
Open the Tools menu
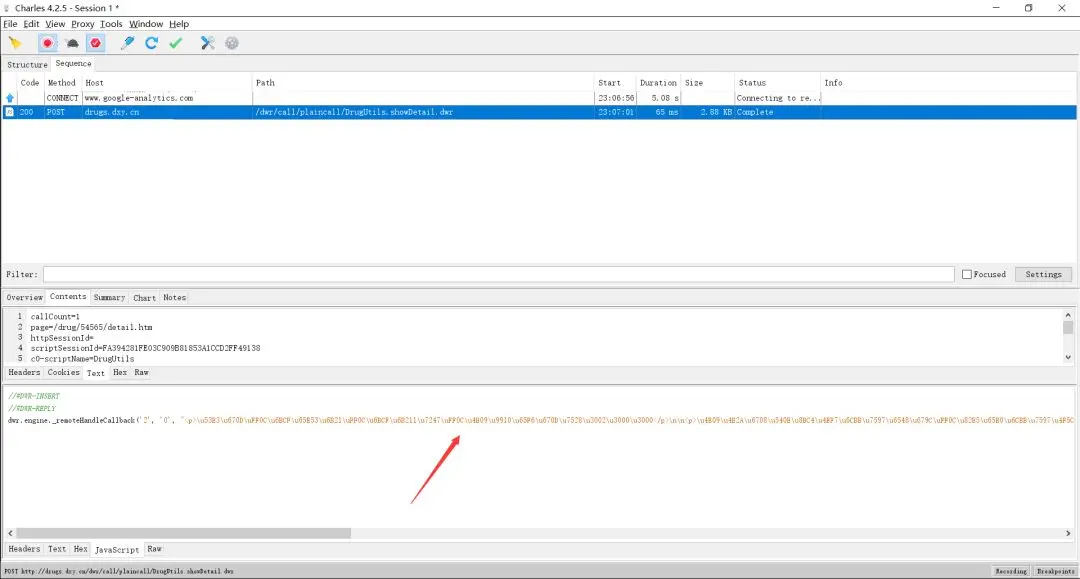click(x=111, y=24)
